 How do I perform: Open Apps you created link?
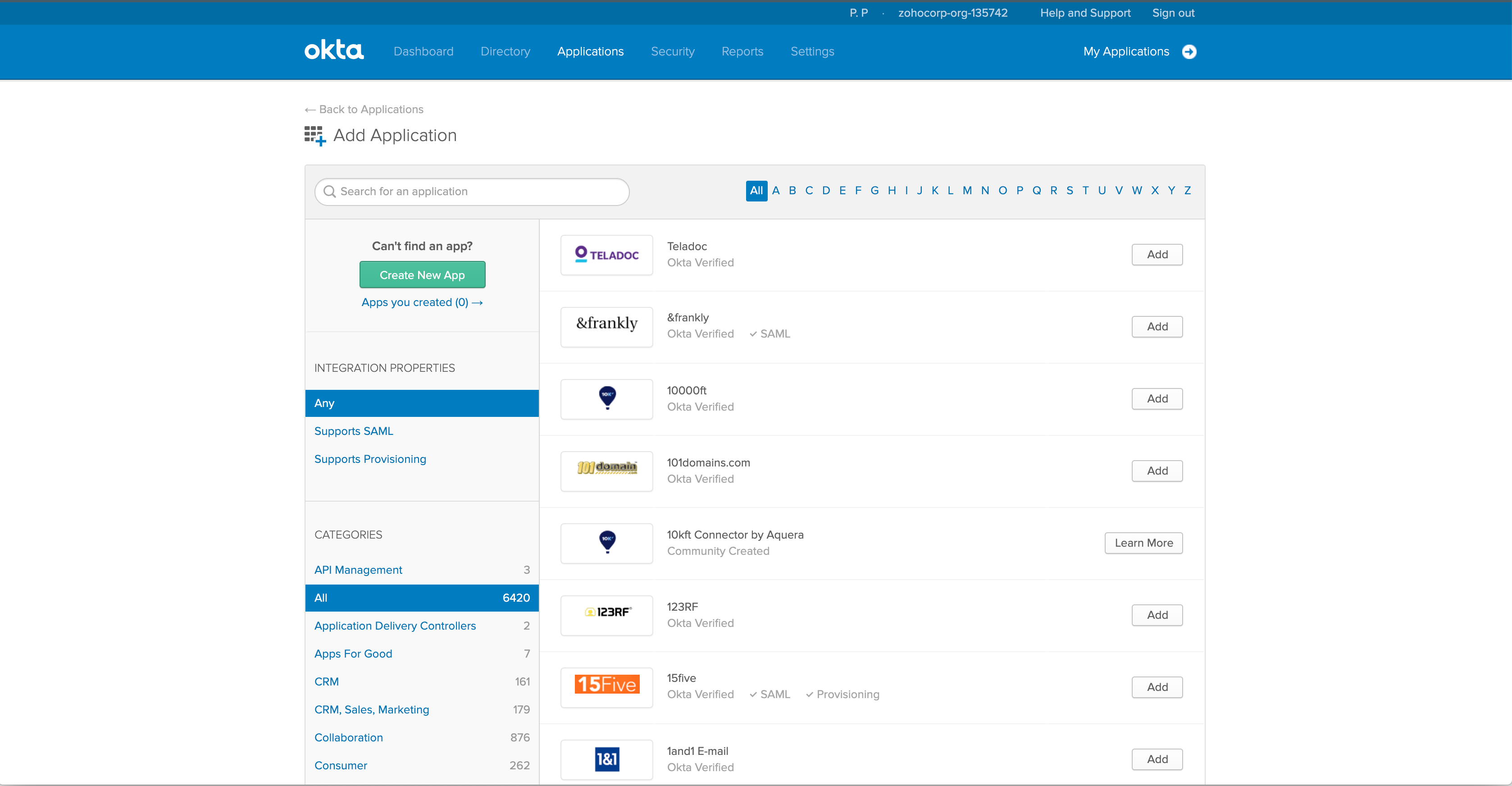(421, 302)
